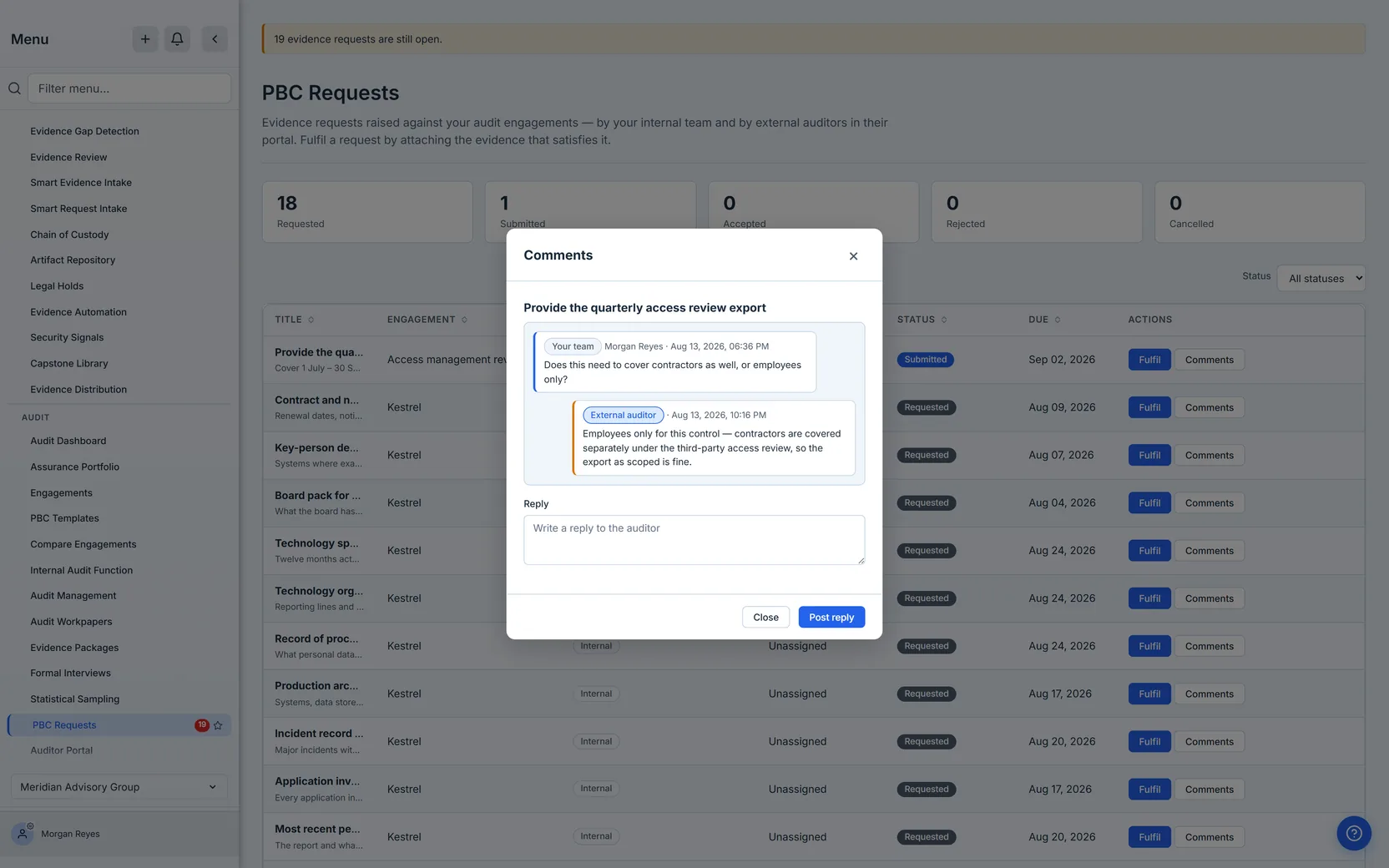This screenshot has height=868, width=1389.
Task: Click the plus icon beside Menu
Action: pos(145,39)
